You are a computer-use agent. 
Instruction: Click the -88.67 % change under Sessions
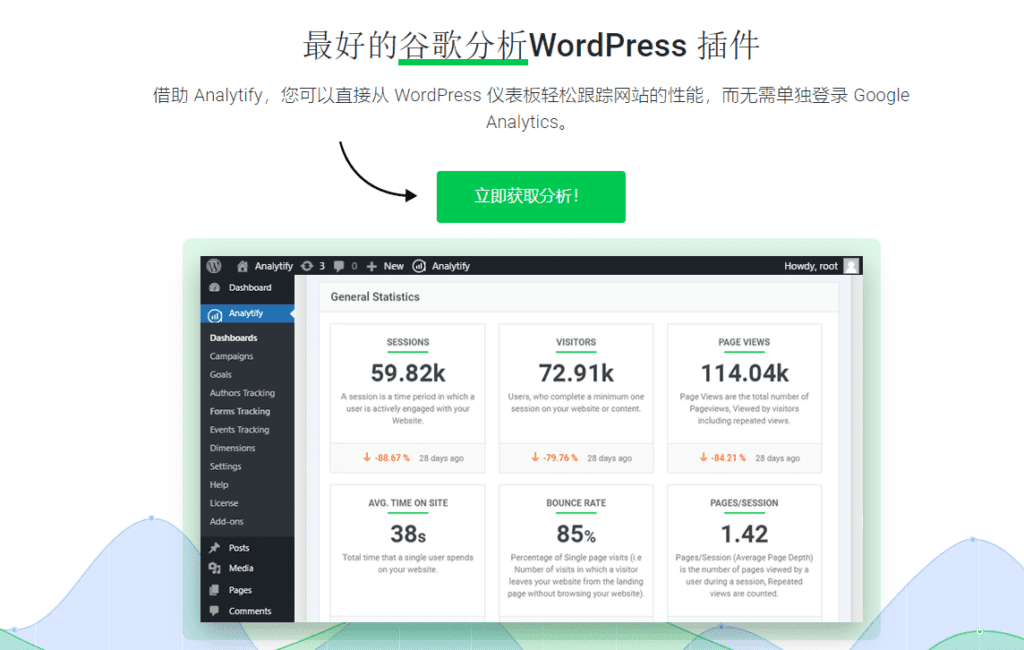[x=387, y=458]
